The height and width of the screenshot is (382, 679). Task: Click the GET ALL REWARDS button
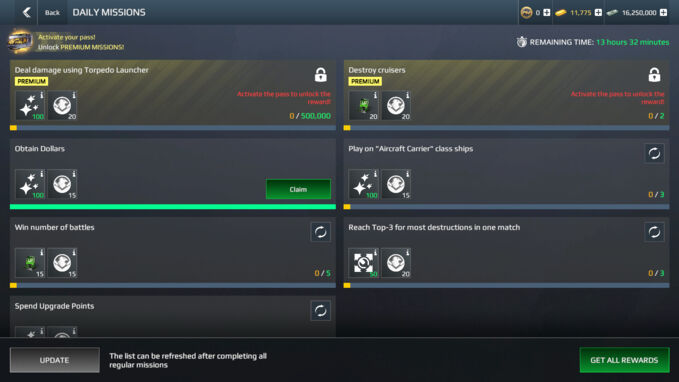(x=624, y=360)
